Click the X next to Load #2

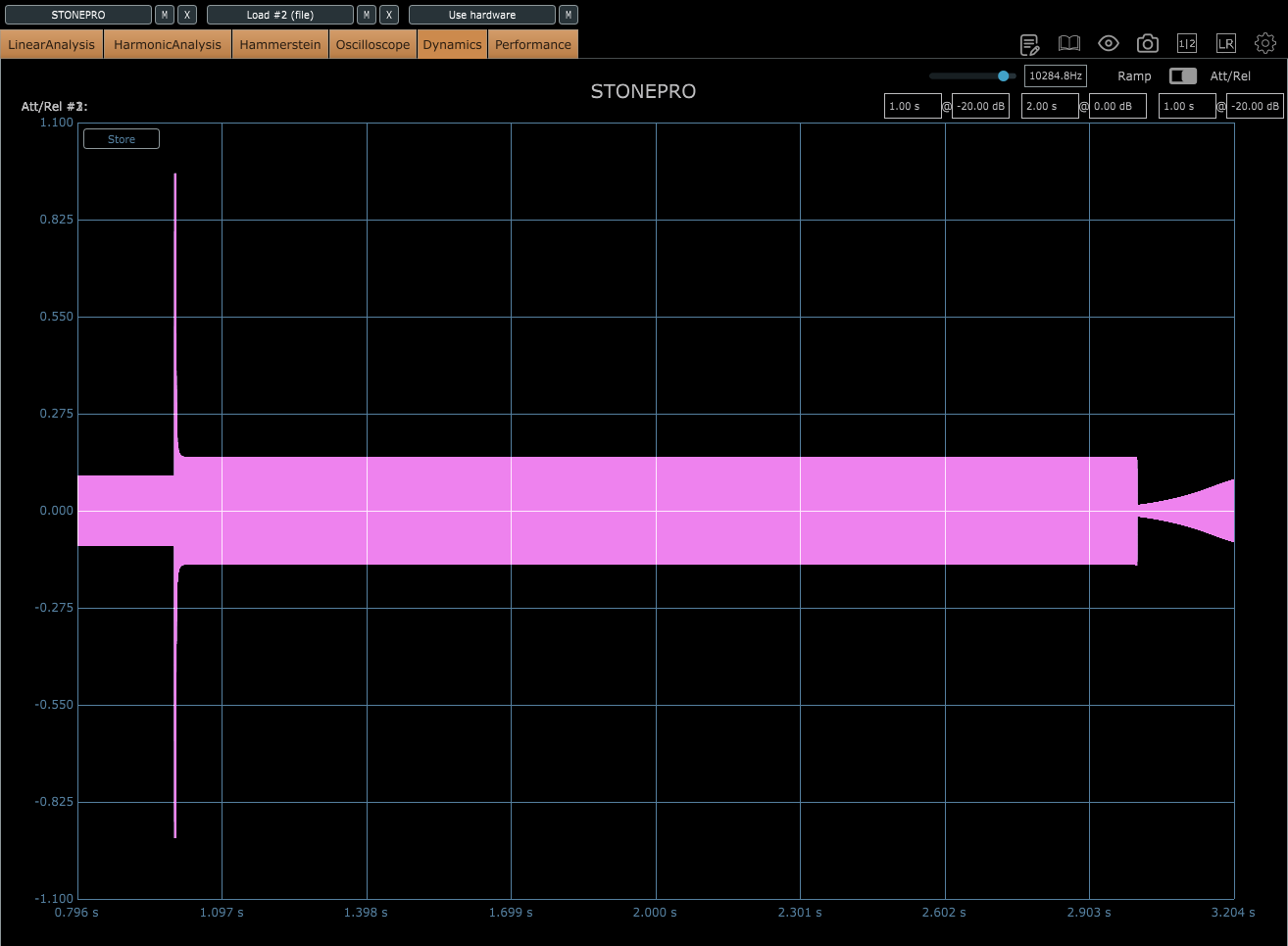click(x=389, y=15)
